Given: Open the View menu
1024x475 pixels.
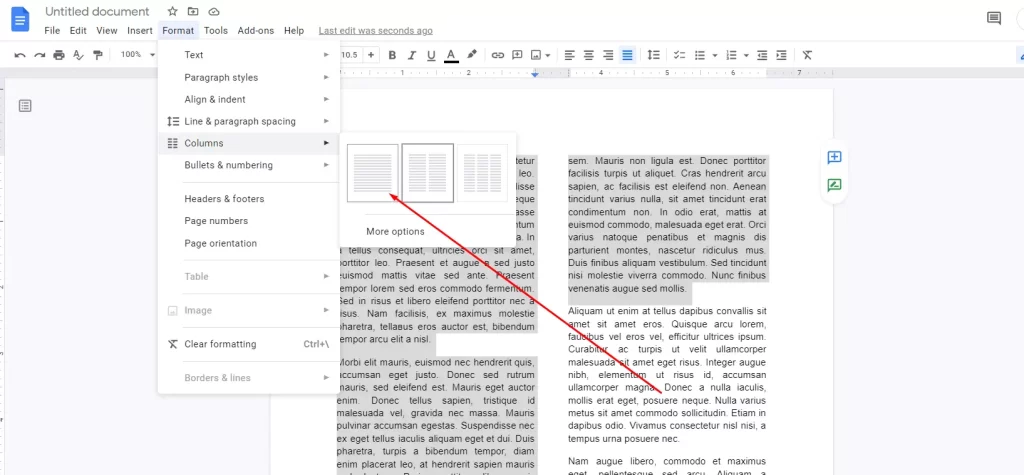Looking at the screenshot, I should [106, 31].
